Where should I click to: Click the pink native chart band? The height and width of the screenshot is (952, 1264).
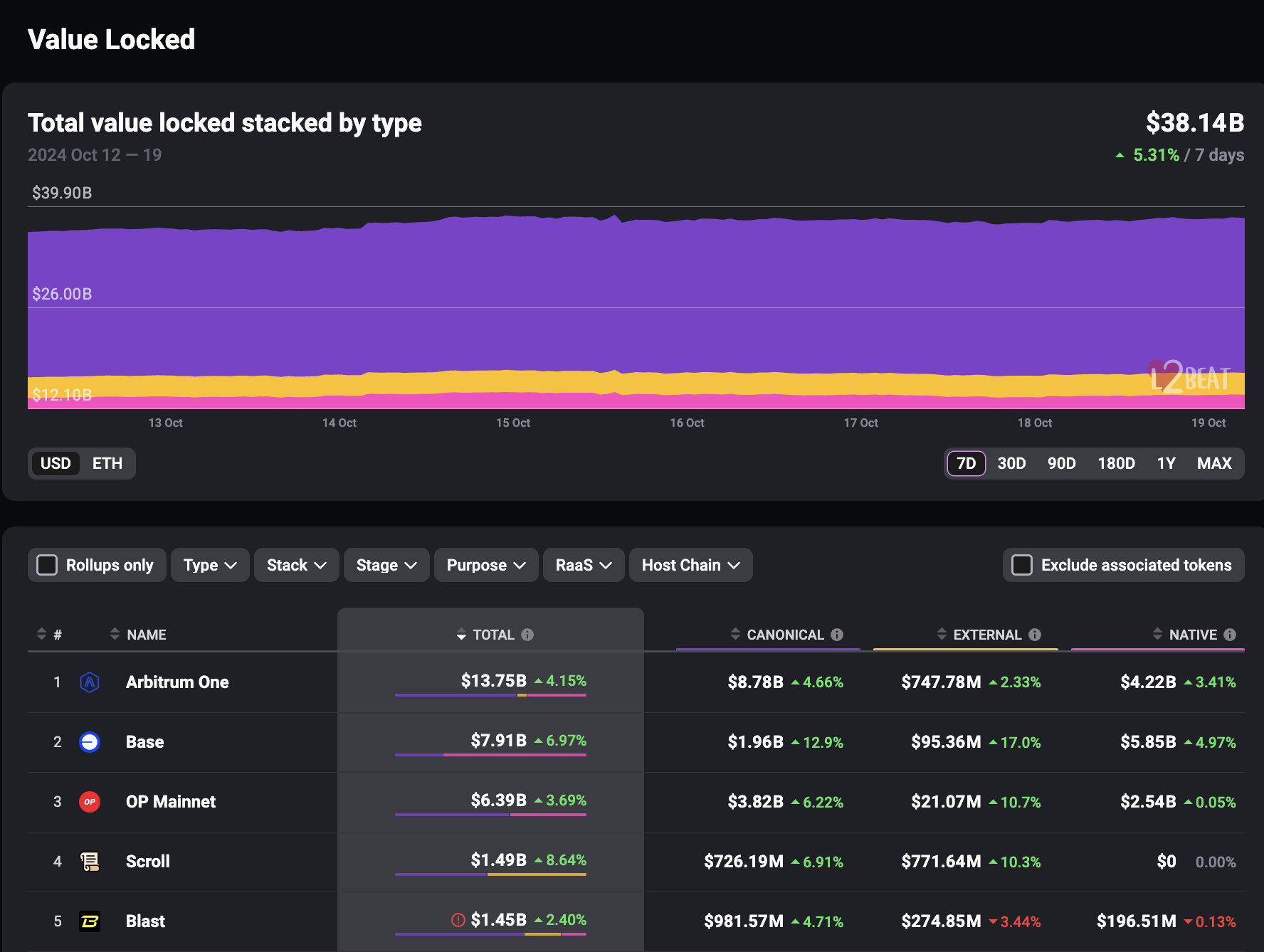pos(636,402)
